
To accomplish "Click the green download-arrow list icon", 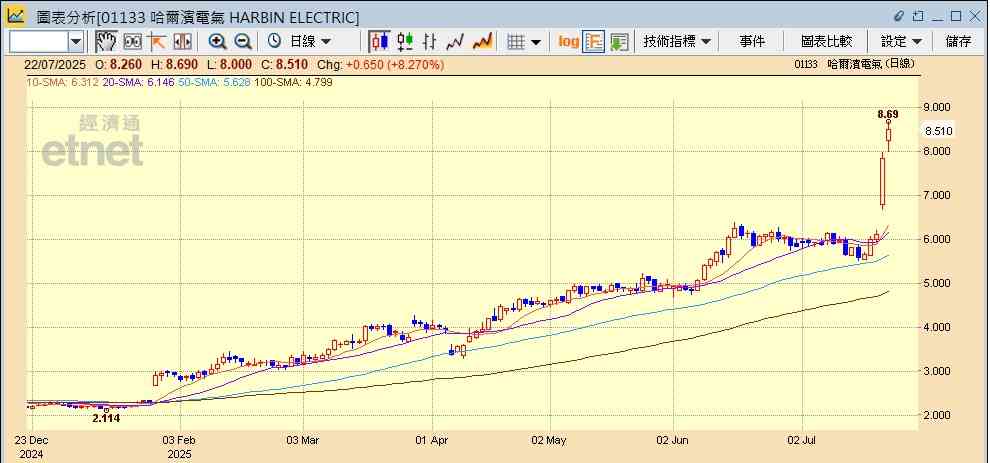I will [619, 42].
